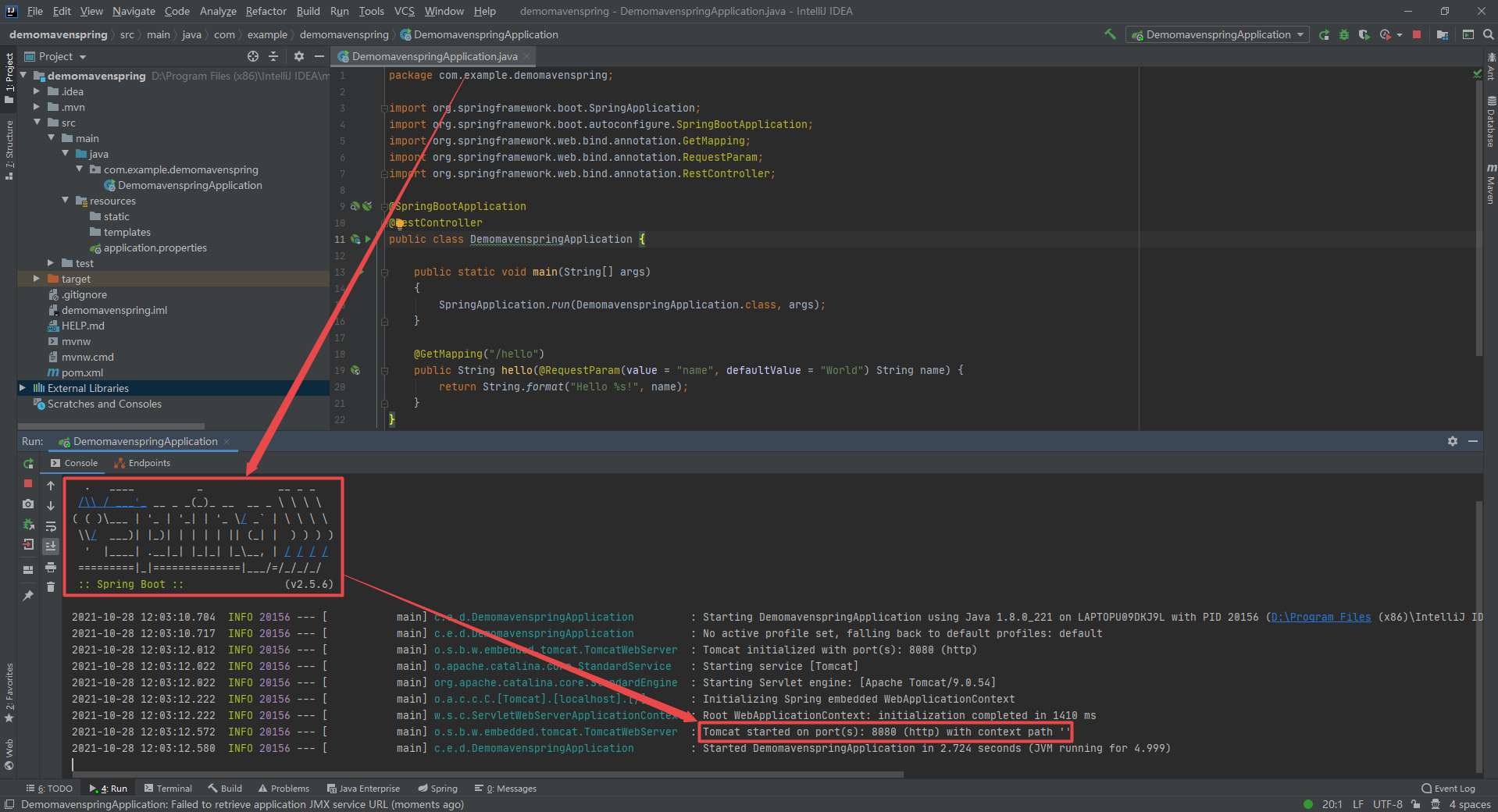Screen dimensions: 1498x812
Task: Click the locate file crosshair in the Project panel
Action: click(x=253, y=56)
